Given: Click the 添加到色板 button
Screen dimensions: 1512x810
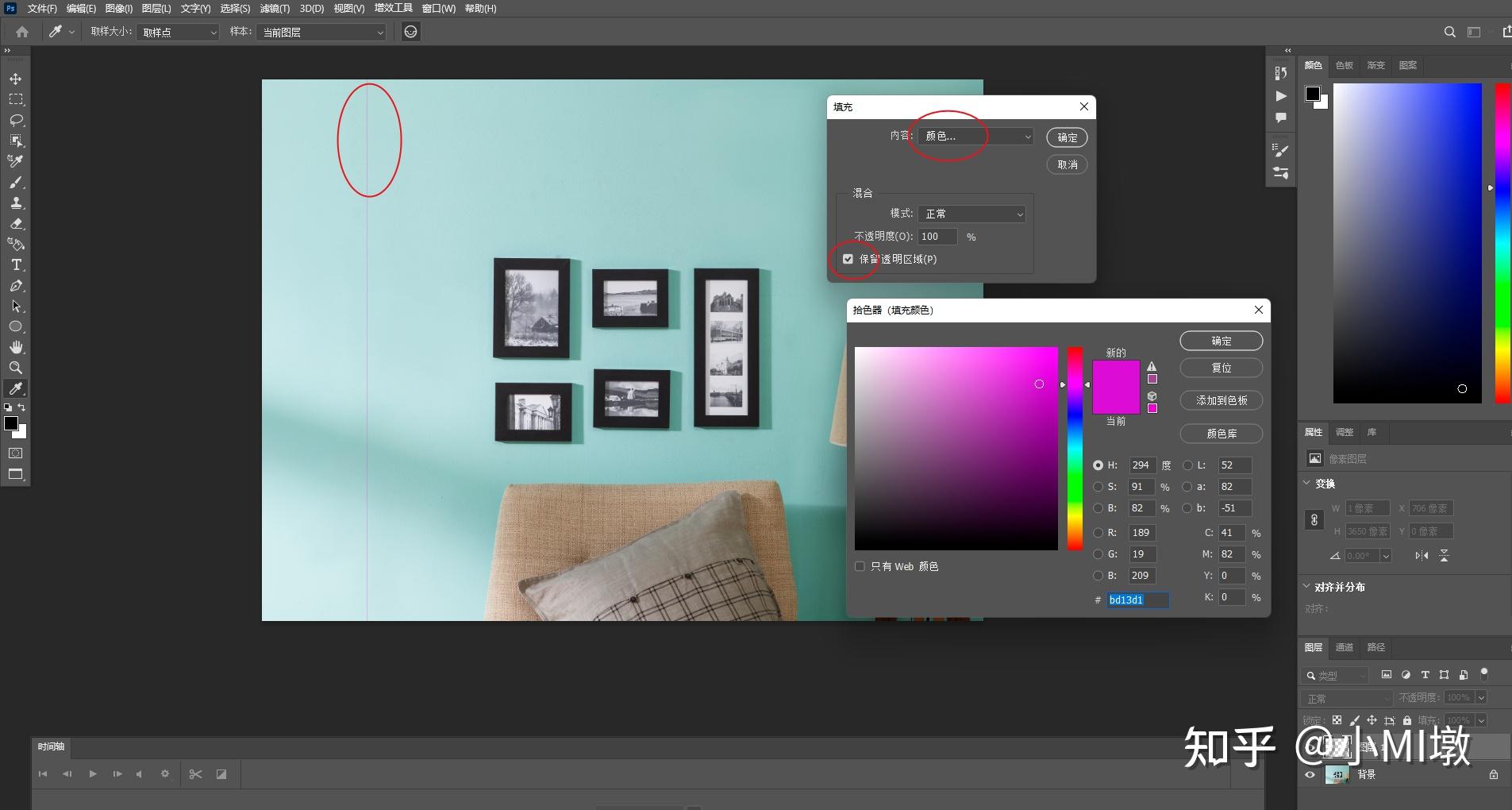Looking at the screenshot, I should pos(1222,400).
